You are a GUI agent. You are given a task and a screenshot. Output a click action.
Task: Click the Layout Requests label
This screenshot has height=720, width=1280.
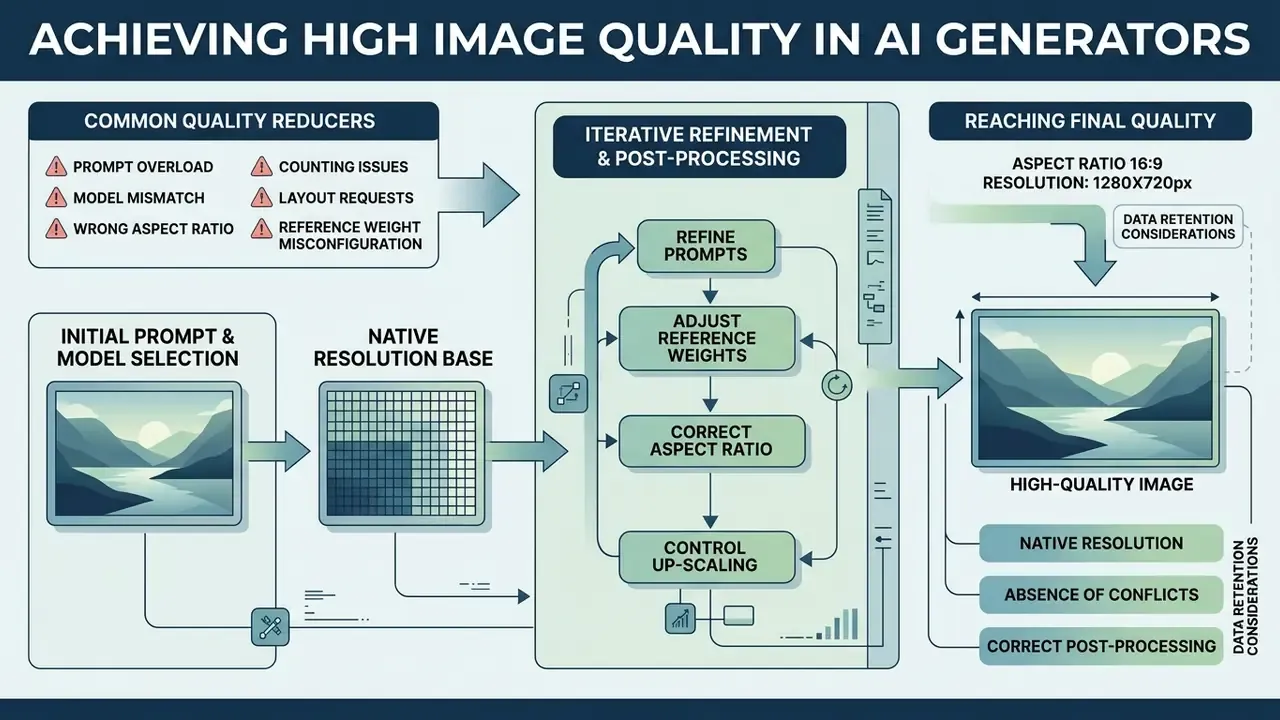pyautogui.click(x=346, y=198)
